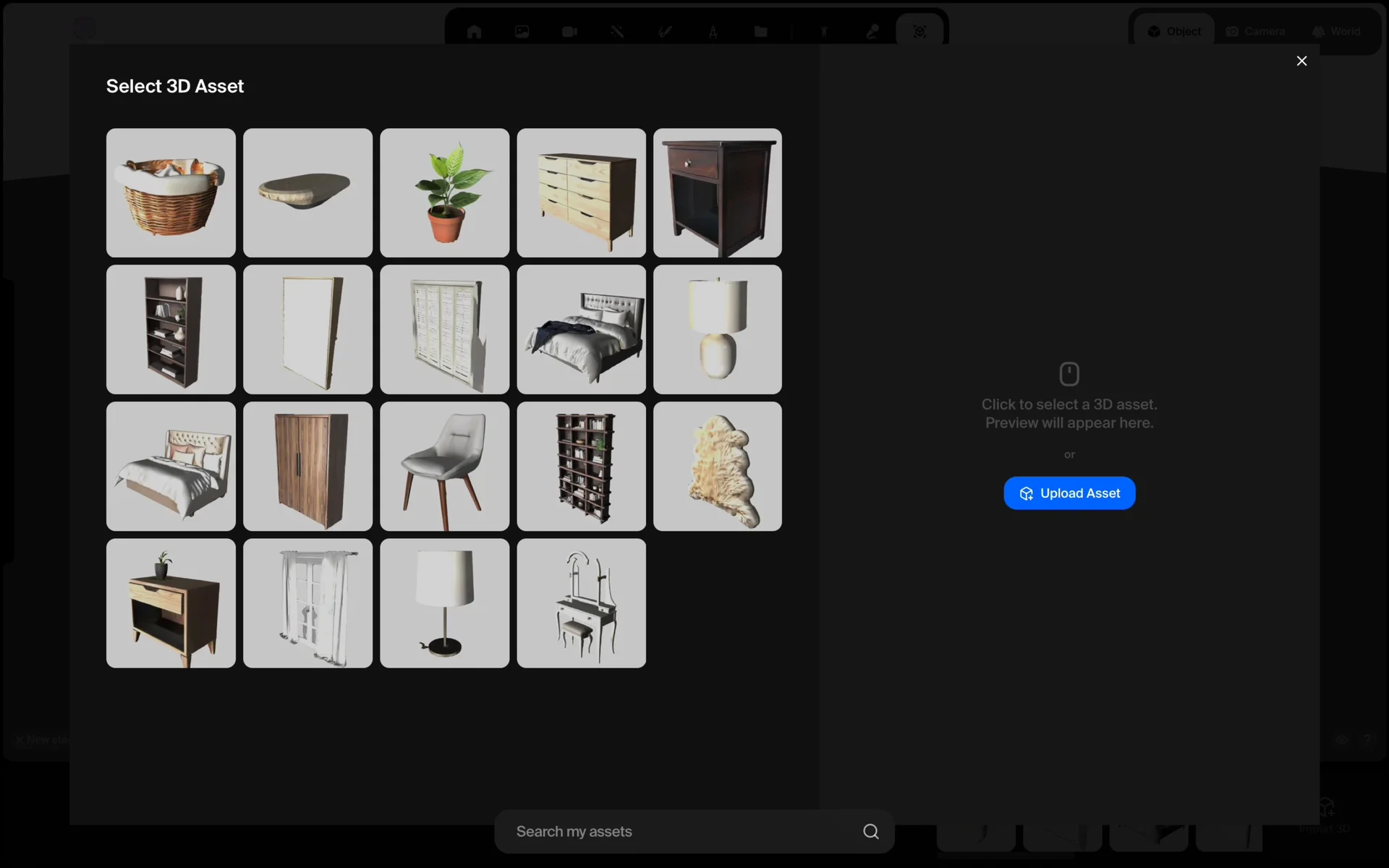Select the dark wooden nightstand asset
The image size is (1389, 868).
717,193
